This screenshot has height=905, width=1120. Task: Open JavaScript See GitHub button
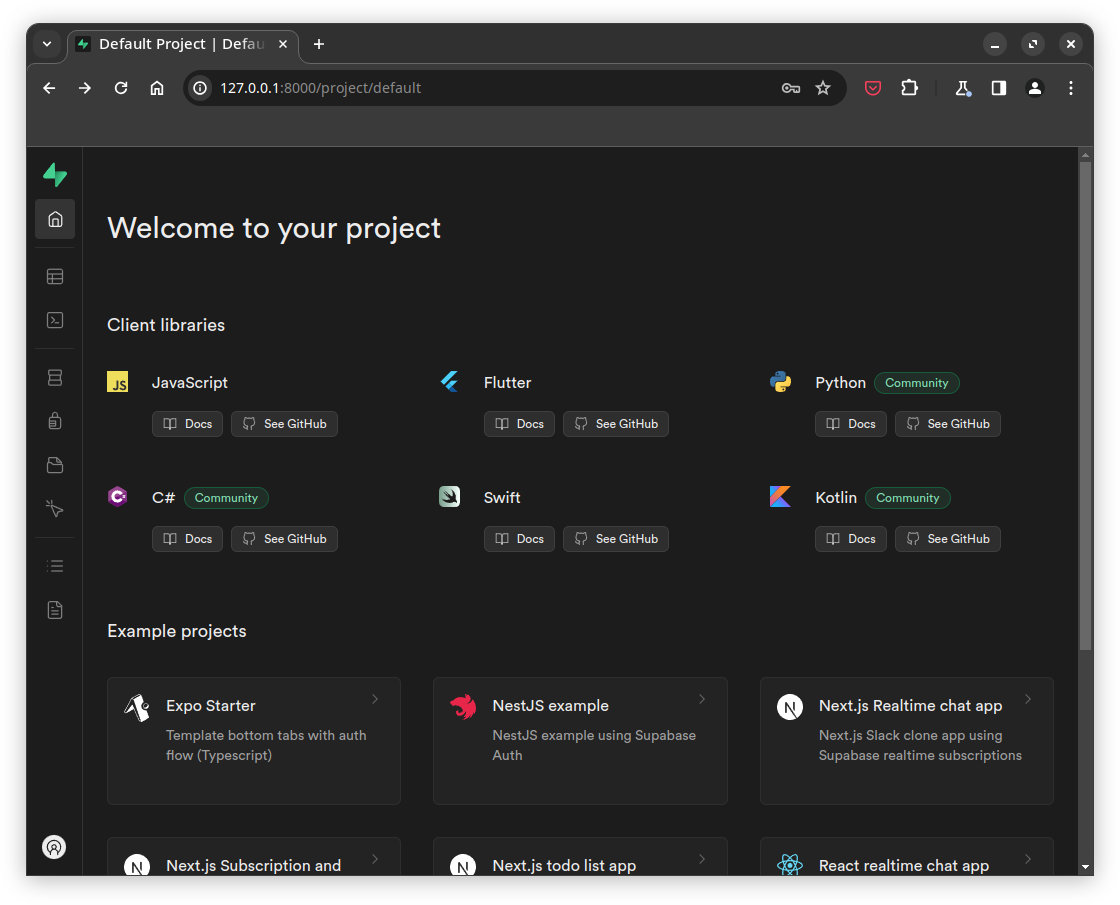tap(284, 424)
